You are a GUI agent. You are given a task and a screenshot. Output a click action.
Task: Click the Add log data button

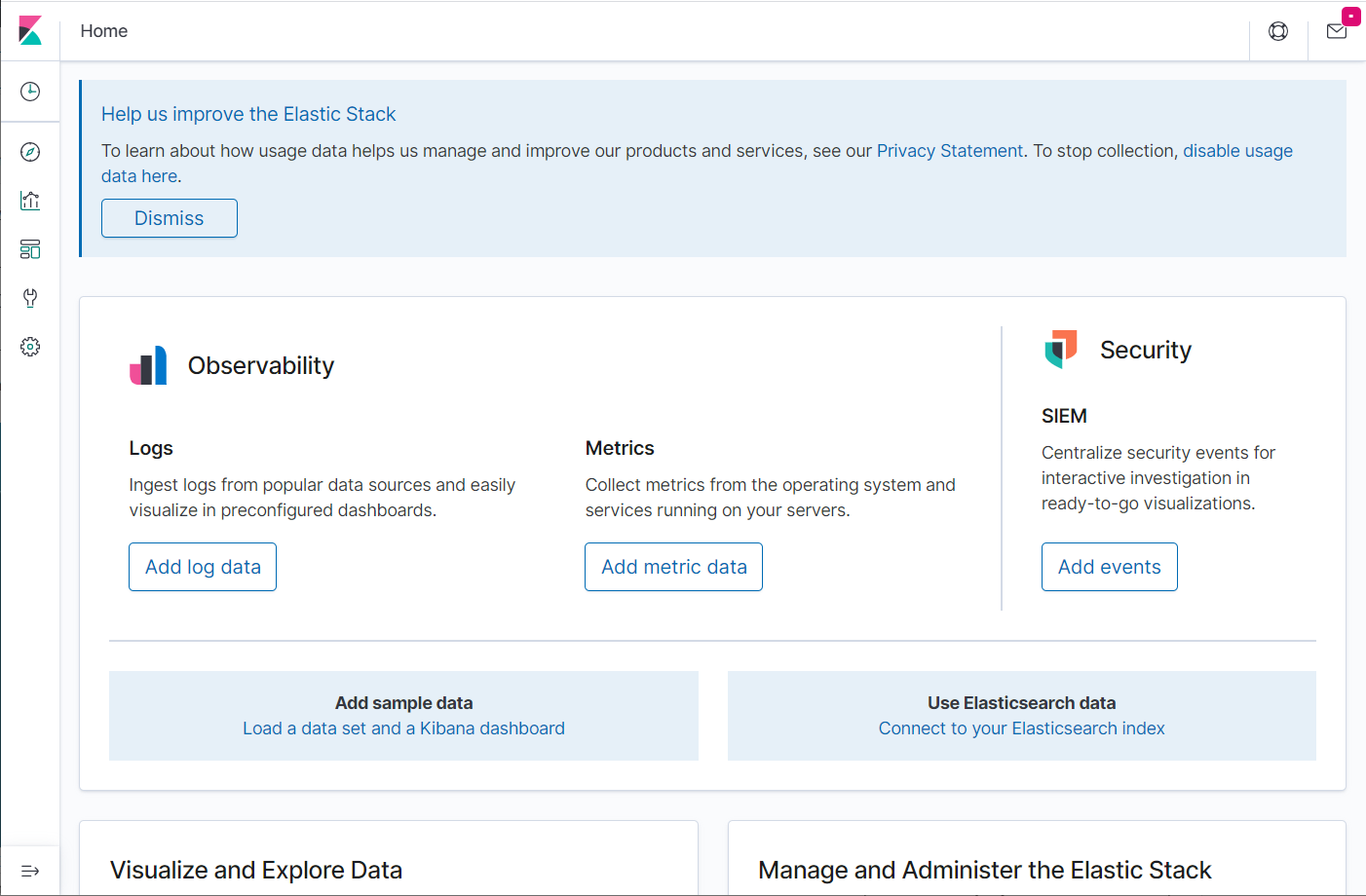coord(203,567)
